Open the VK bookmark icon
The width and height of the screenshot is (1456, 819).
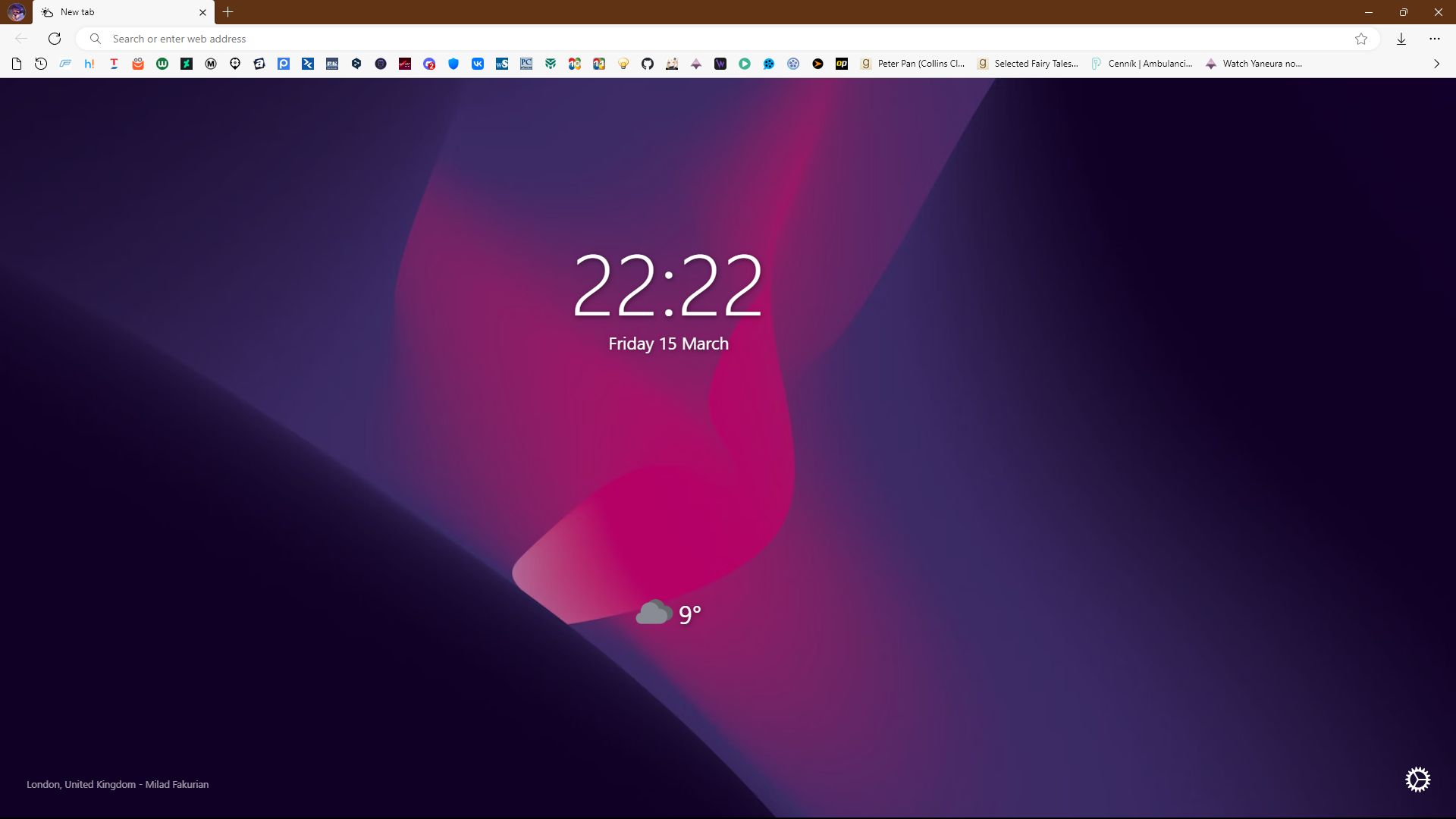tap(478, 64)
